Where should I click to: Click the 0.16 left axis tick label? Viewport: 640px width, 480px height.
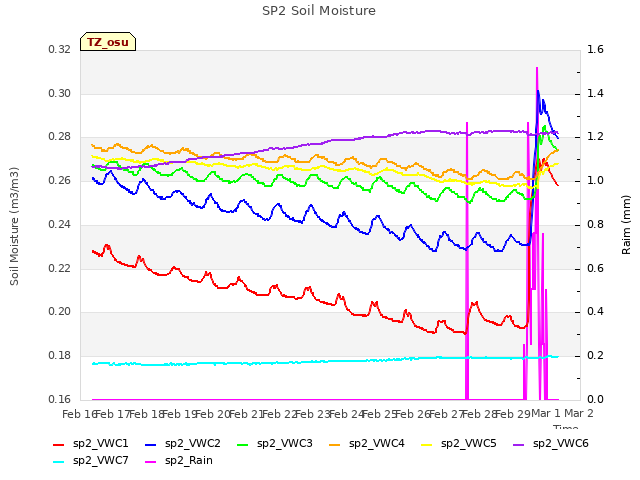(59, 399)
